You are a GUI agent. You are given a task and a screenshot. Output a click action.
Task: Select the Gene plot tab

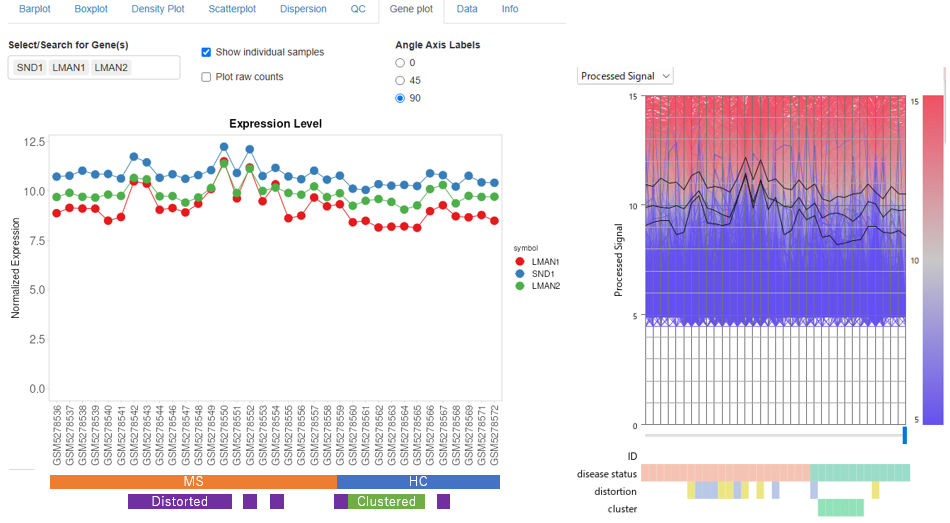click(411, 9)
